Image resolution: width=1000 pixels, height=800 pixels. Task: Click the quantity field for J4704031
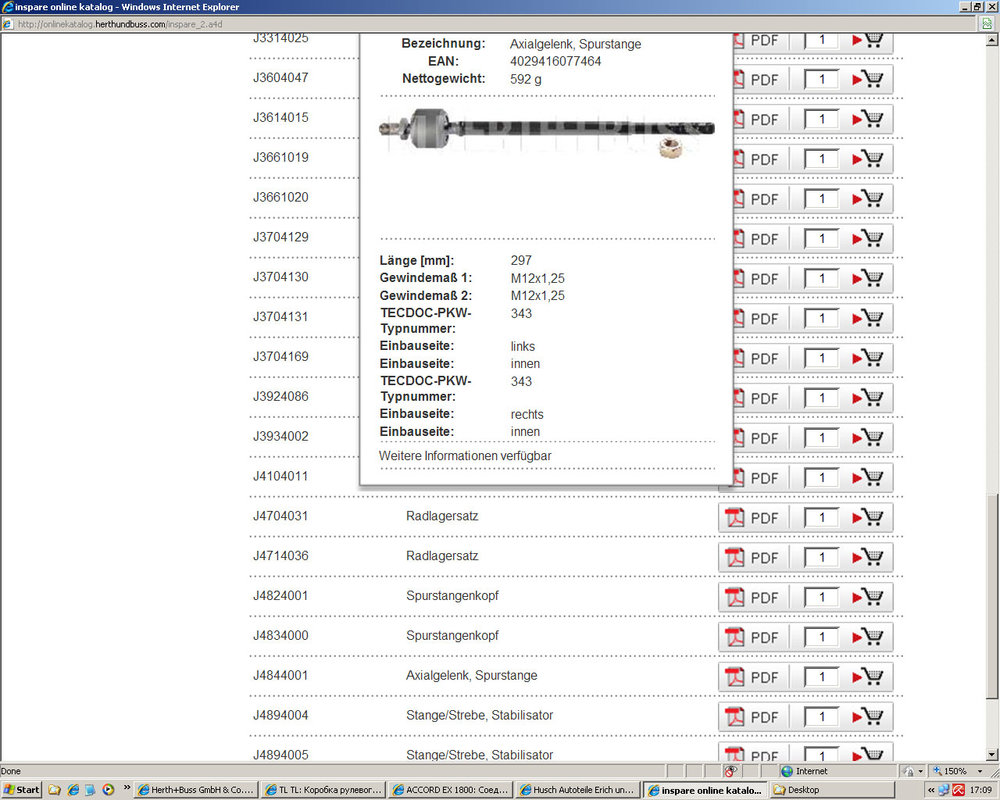[821, 518]
